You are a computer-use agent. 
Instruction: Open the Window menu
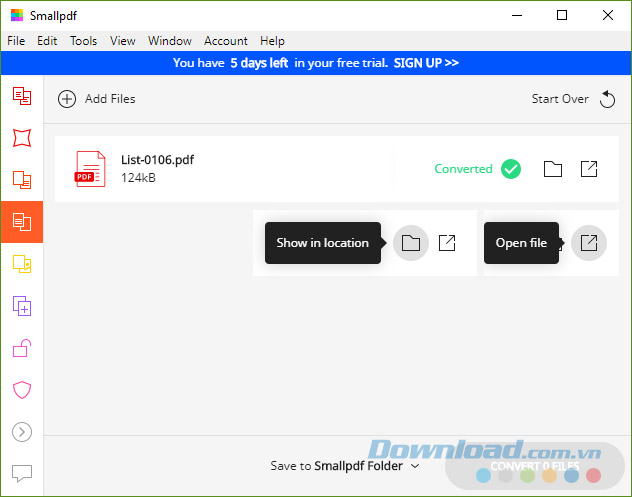pyautogui.click(x=170, y=41)
